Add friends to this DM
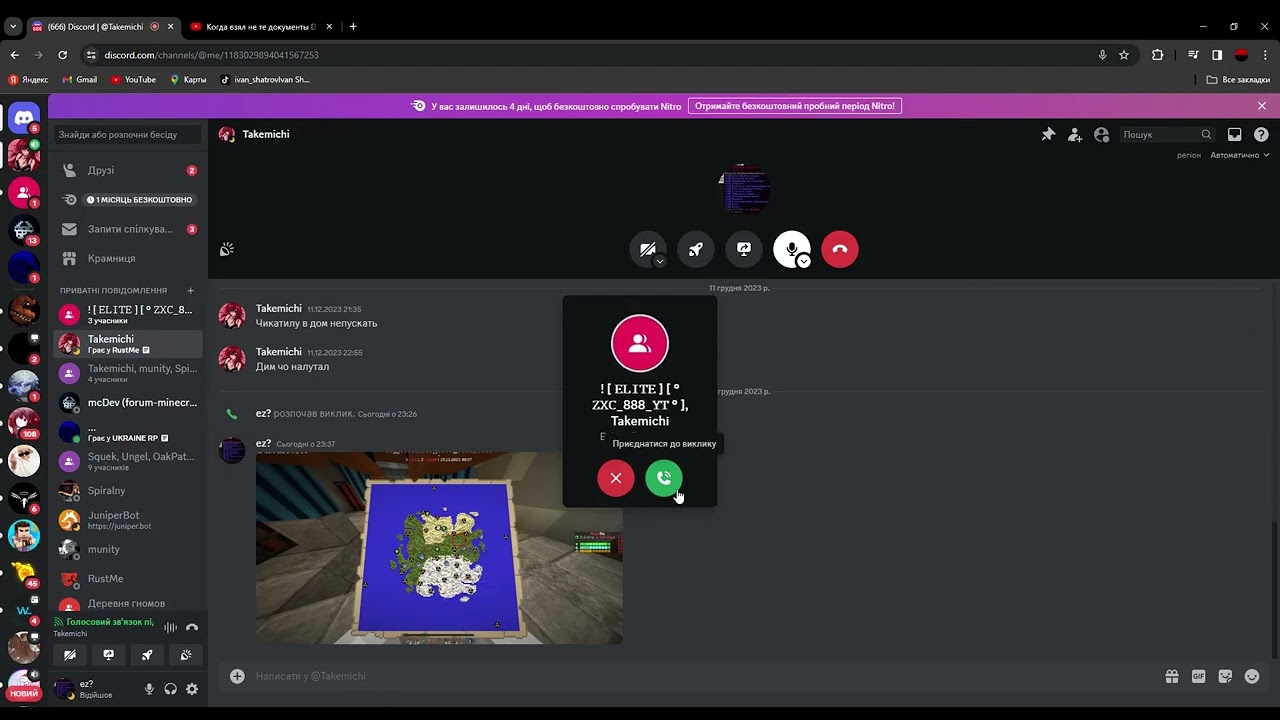Image resolution: width=1280 pixels, height=720 pixels. click(1075, 134)
